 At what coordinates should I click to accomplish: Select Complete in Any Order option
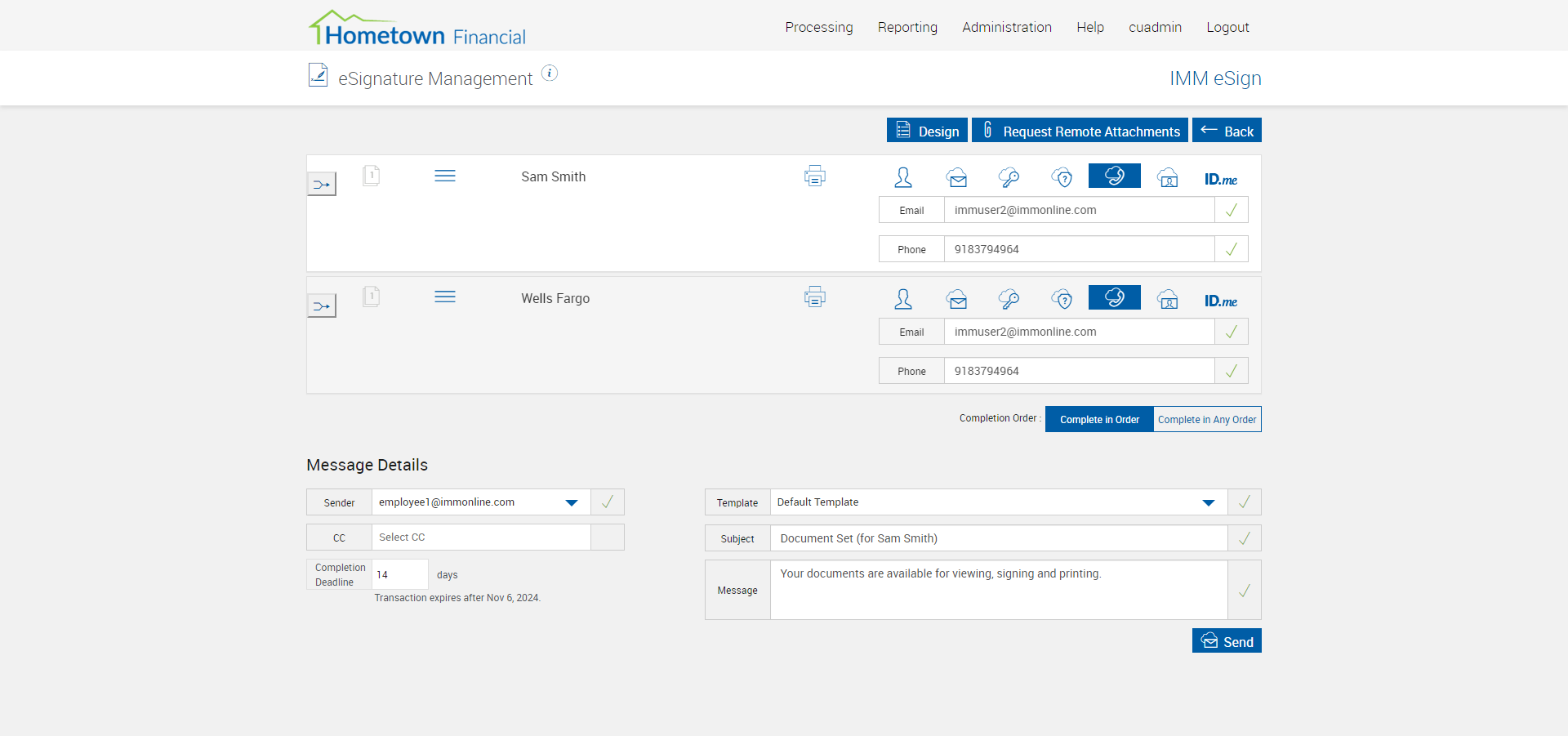pos(1207,419)
